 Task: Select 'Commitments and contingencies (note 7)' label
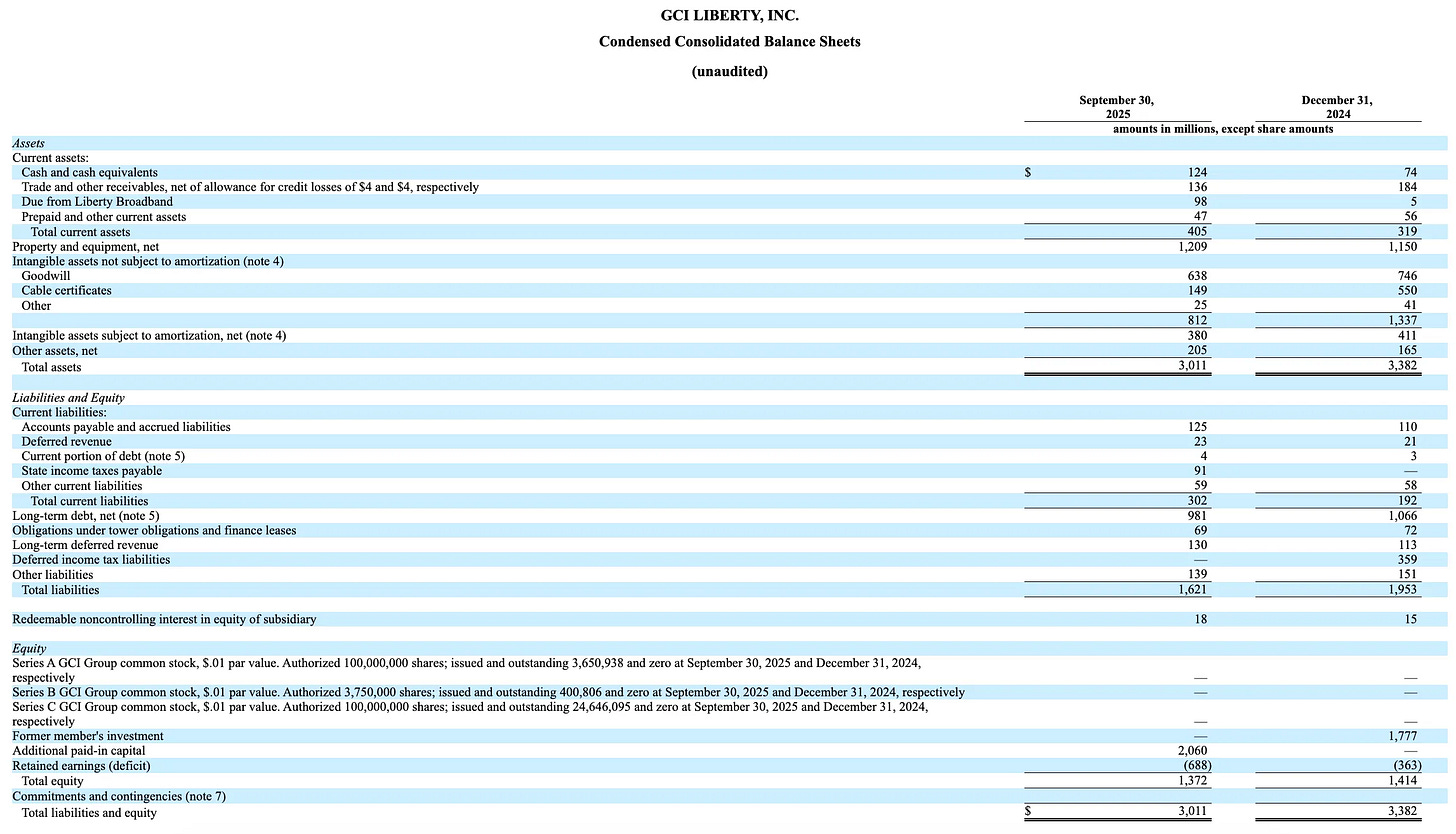pos(120,795)
